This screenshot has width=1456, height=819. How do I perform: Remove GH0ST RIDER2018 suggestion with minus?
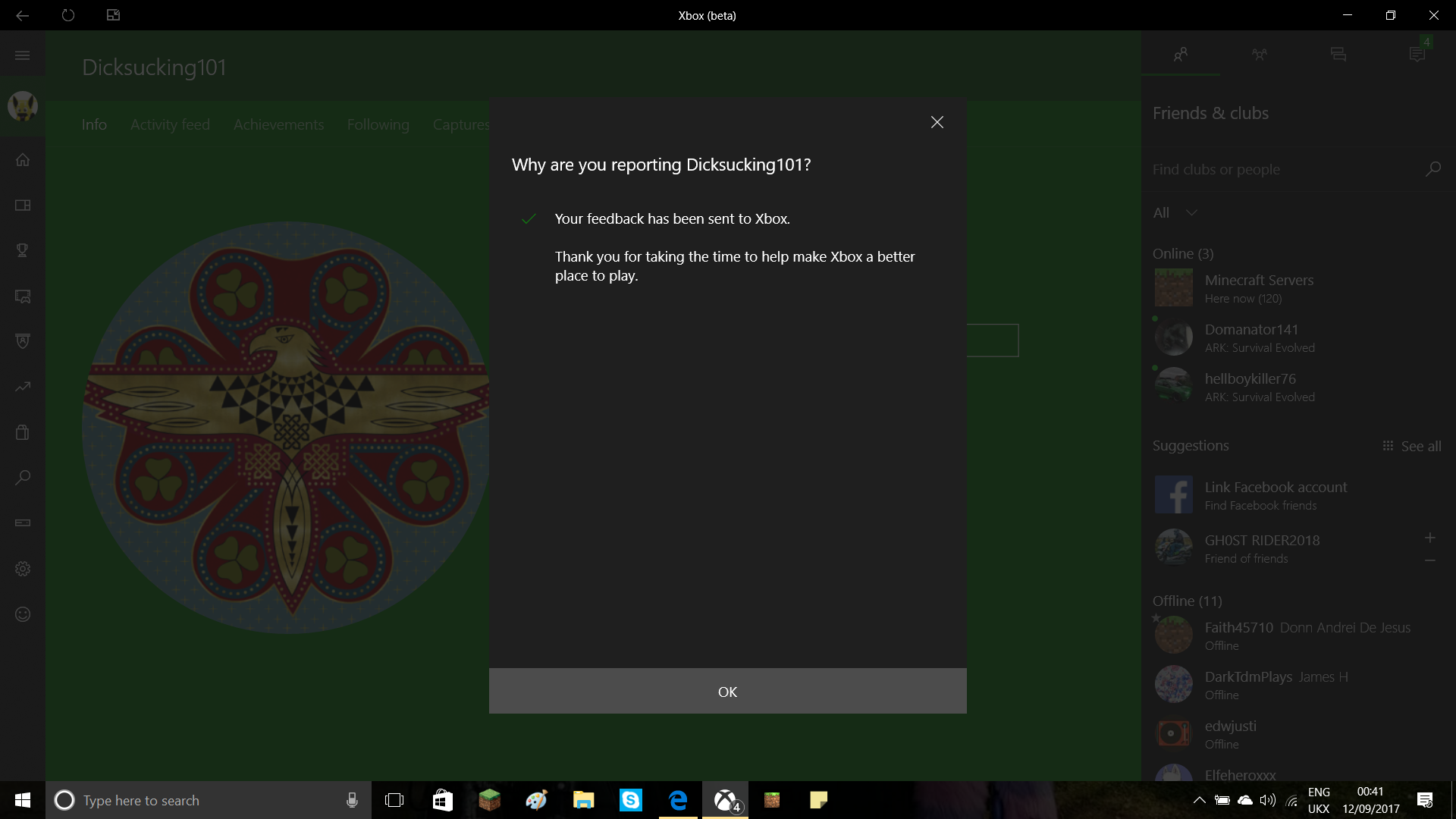[x=1430, y=560]
